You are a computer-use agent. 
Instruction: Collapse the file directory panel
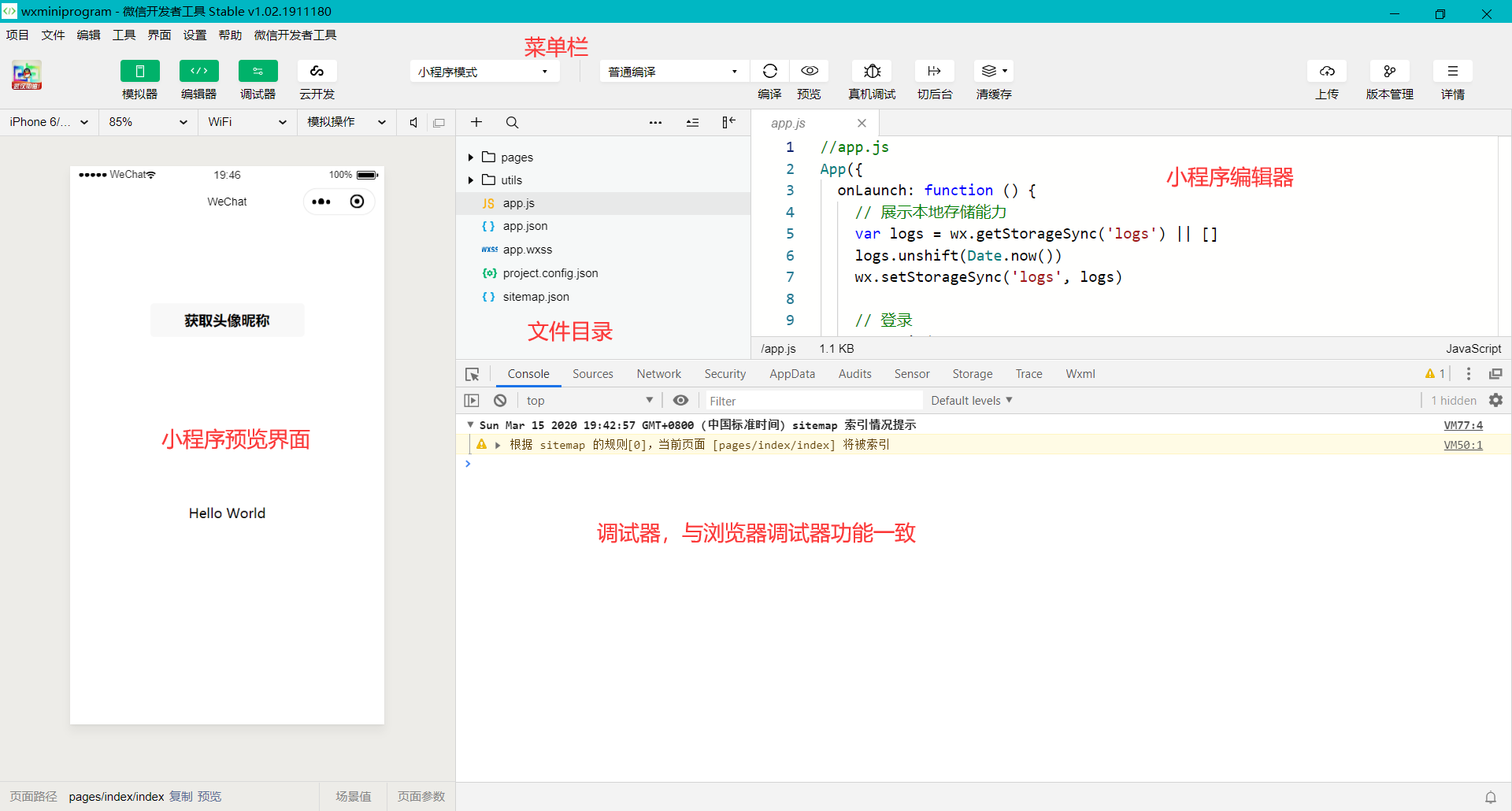[x=728, y=122]
